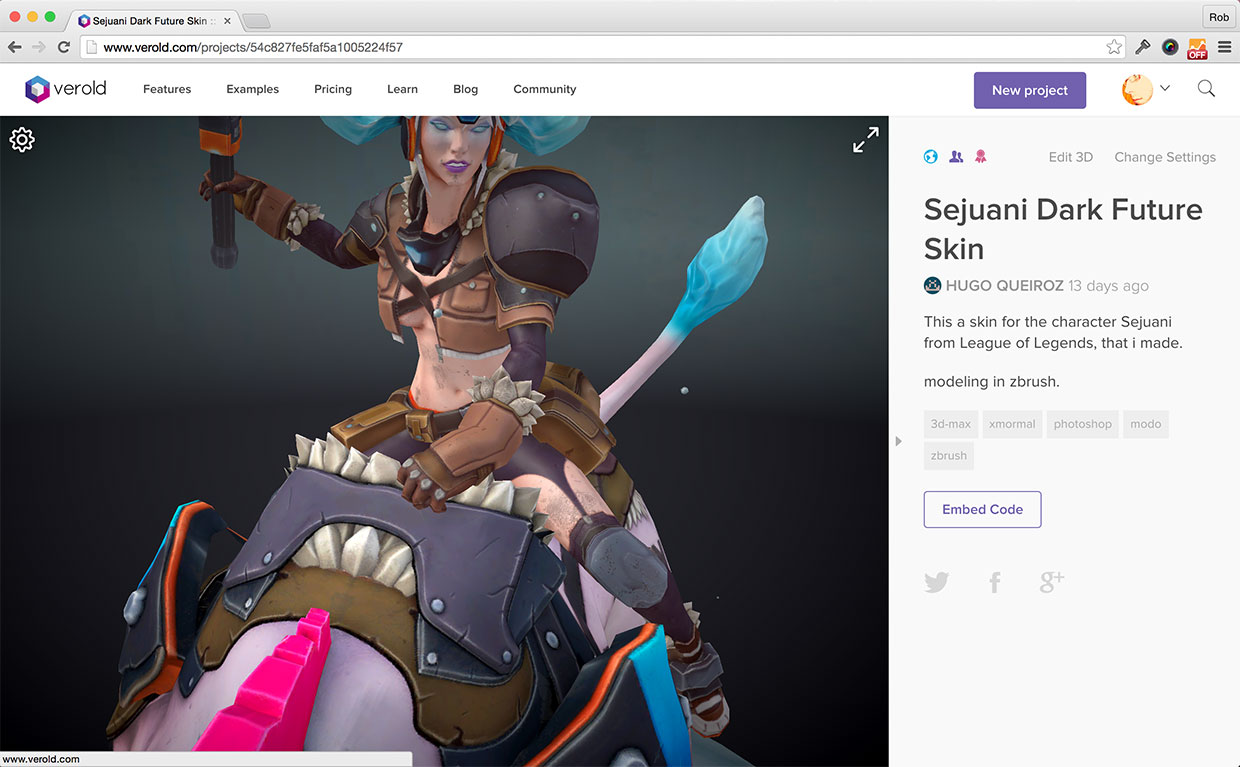Collapse the side panel arrow
This screenshot has height=767, width=1240.
(x=898, y=441)
